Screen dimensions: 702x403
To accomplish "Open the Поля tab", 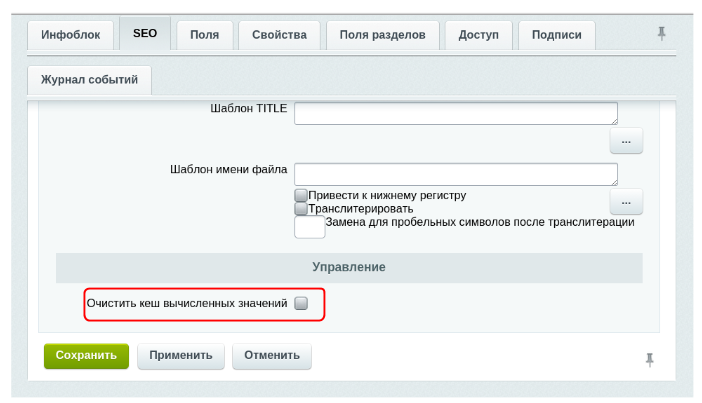I will click(x=205, y=35).
